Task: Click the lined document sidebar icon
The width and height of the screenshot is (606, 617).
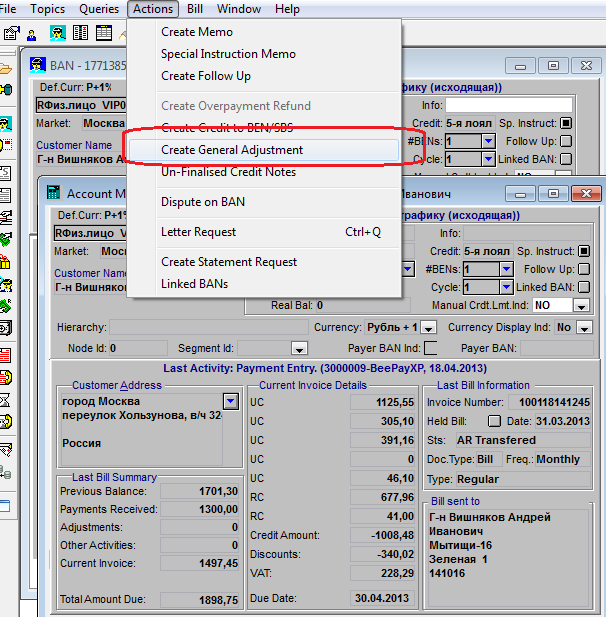Action: (x=6, y=195)
